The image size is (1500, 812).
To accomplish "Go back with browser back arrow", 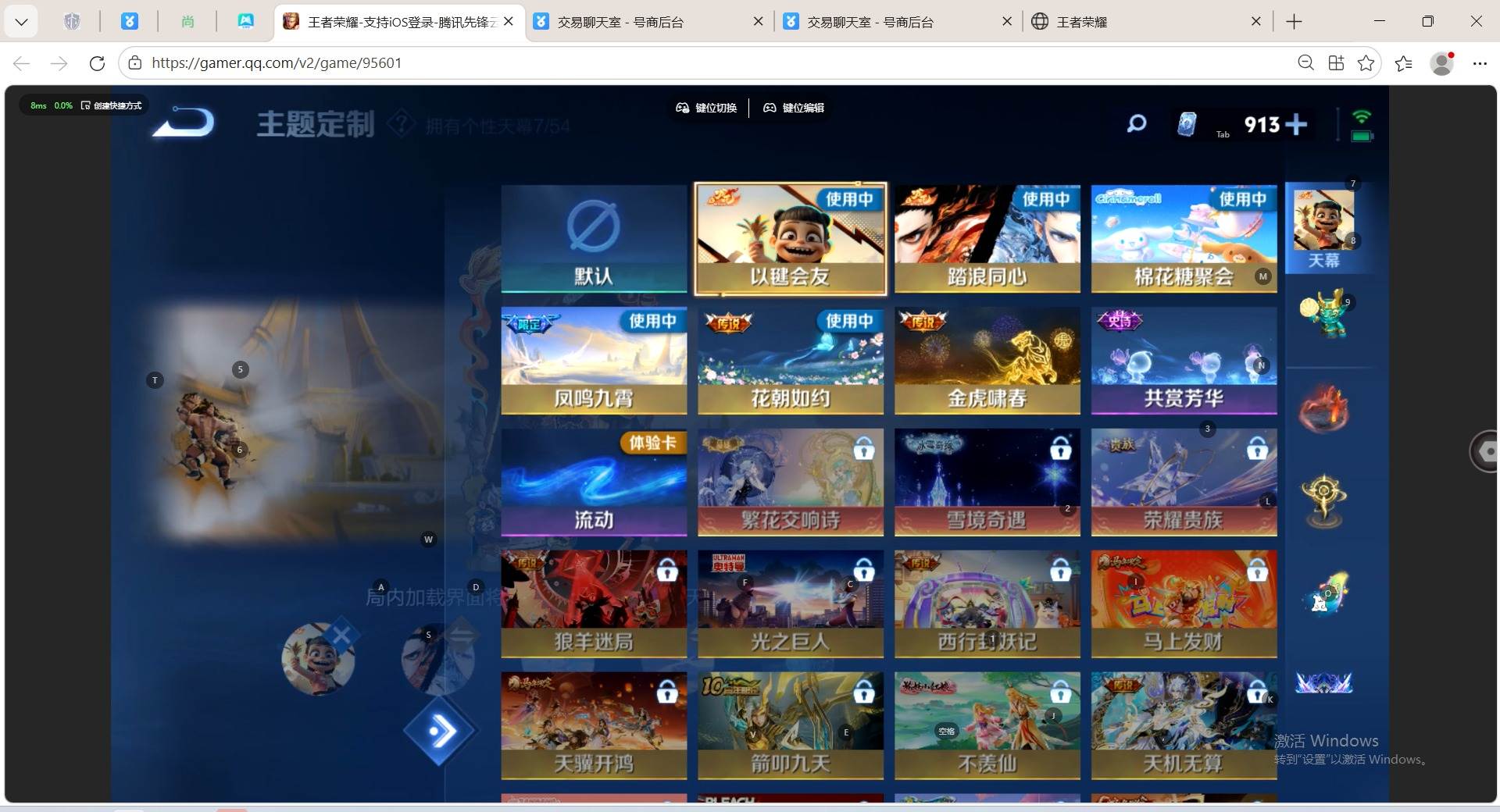I will tap(22, 63).
